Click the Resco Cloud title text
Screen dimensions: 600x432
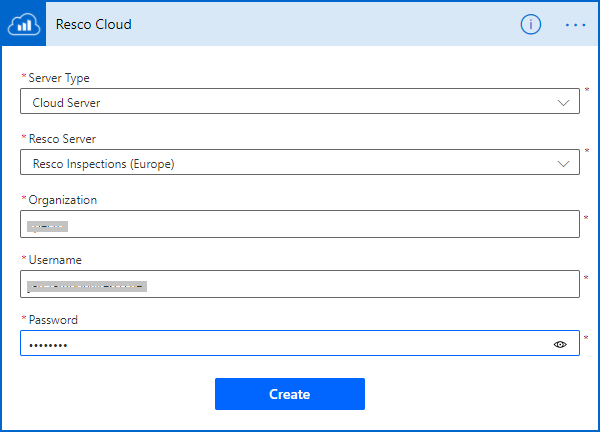(x=94, y=24)
